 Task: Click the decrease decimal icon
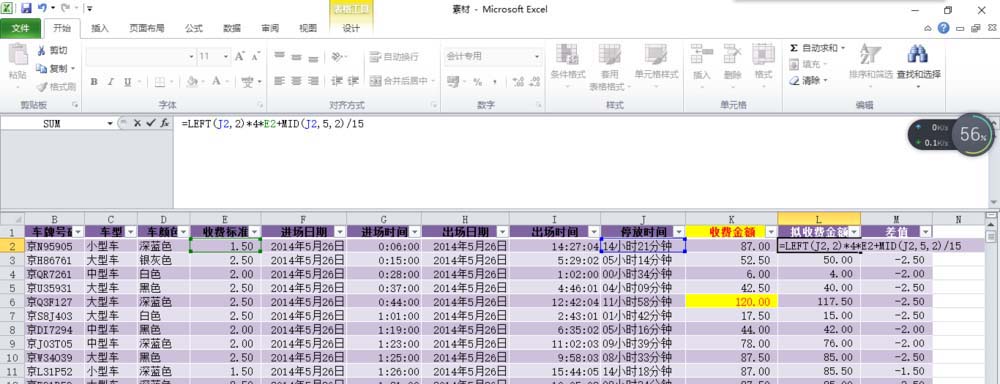(534, 82)
